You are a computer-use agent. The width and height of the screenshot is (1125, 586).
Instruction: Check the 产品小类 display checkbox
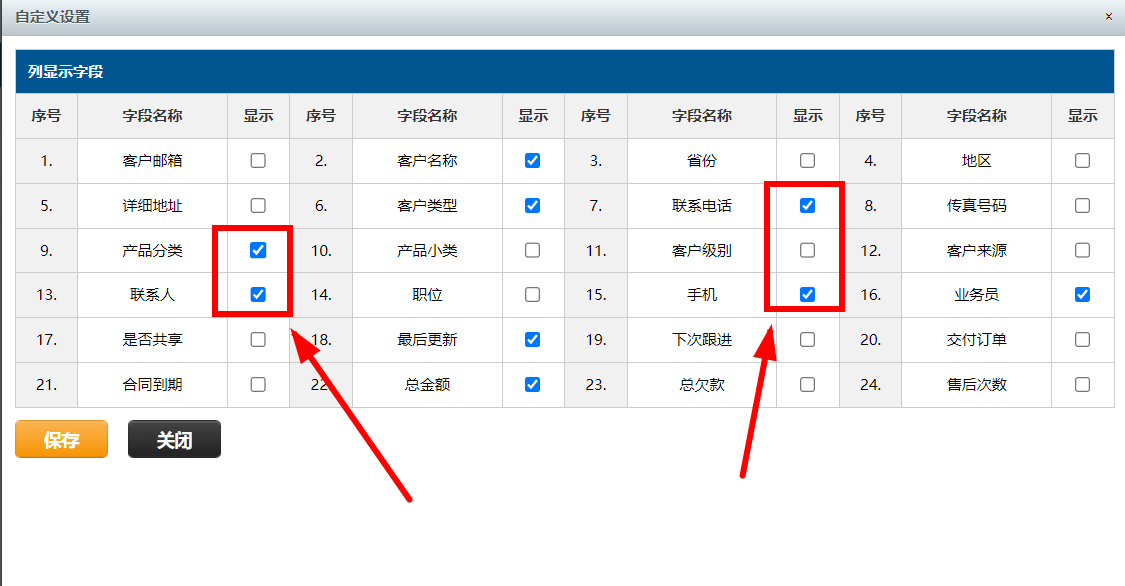[x=532, y=250]
